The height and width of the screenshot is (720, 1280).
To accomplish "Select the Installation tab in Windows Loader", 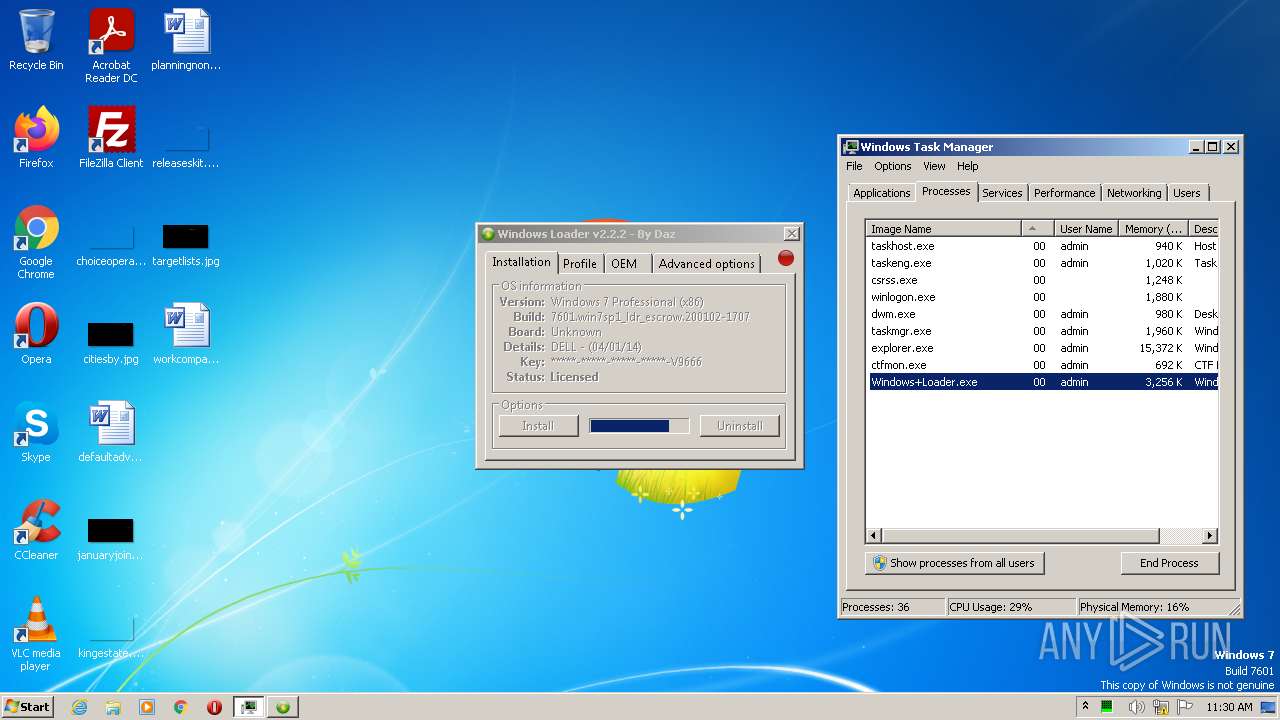I will click(x=521, y=262).
